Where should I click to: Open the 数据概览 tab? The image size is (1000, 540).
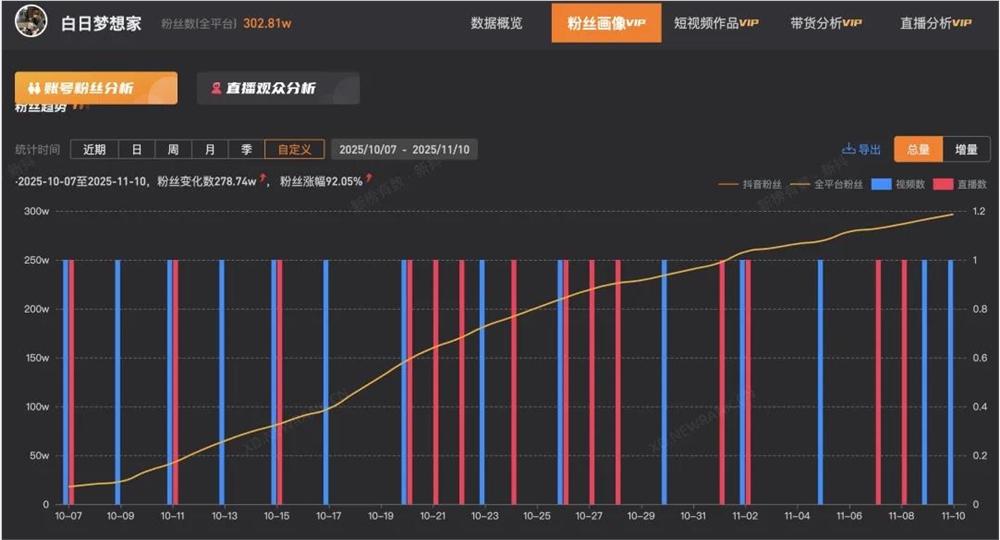pos(496,23)
